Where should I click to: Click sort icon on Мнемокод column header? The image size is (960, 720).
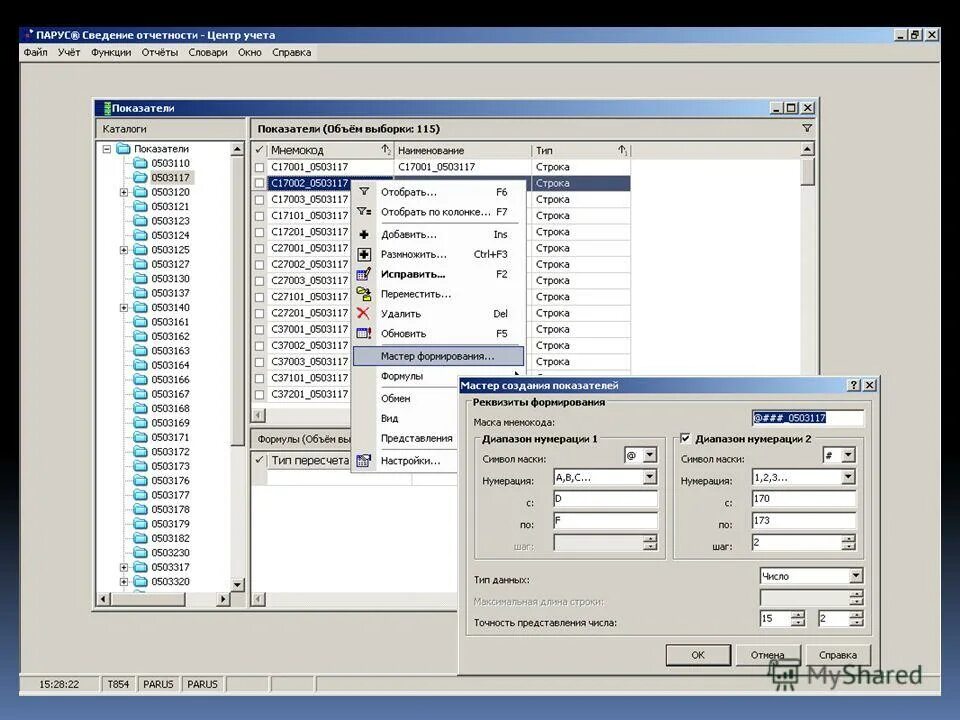click(x=386, y=150)
